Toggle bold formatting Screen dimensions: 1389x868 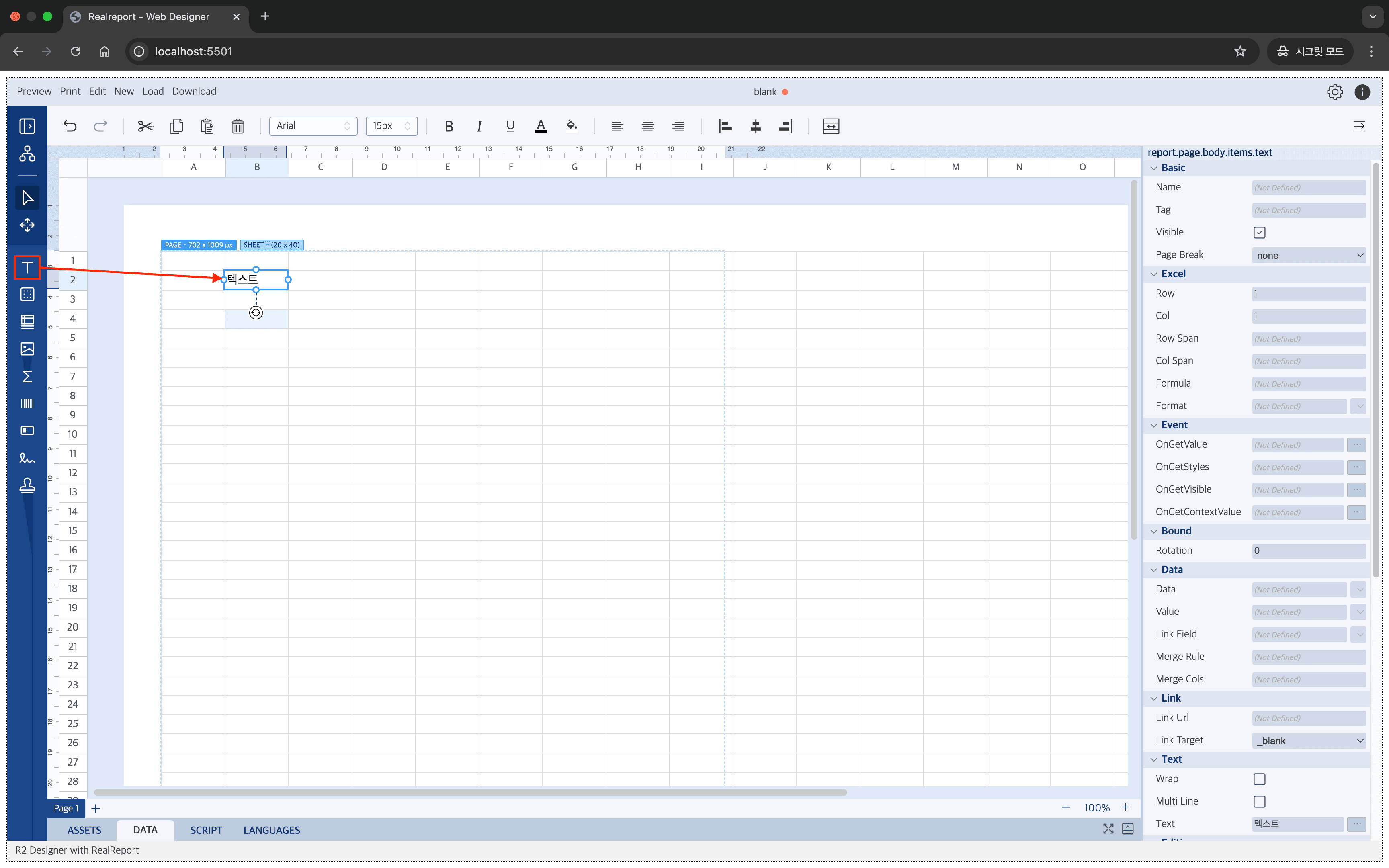pyautogui.click(x=449, y=126)
